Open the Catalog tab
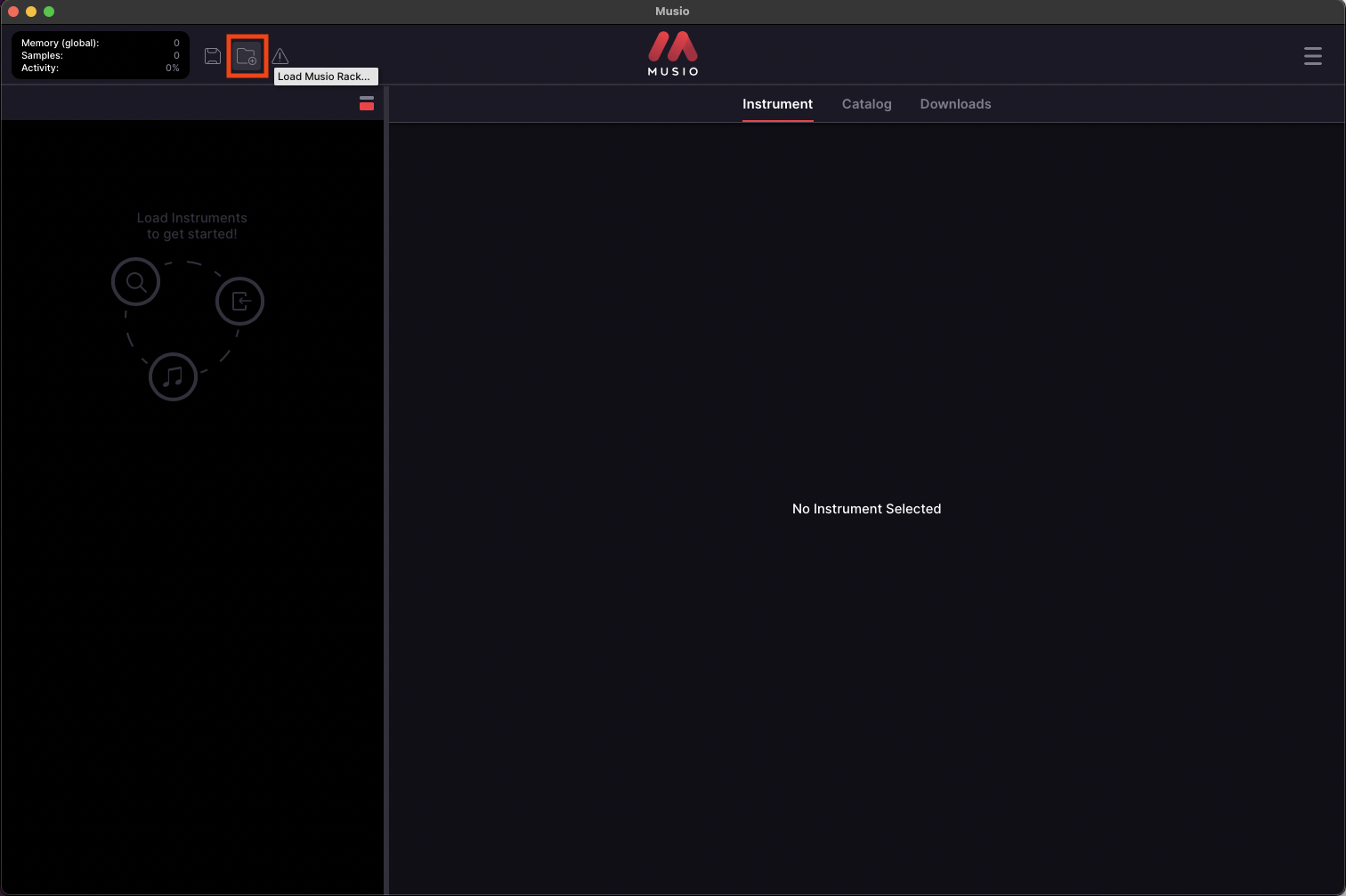 [867, 104]
